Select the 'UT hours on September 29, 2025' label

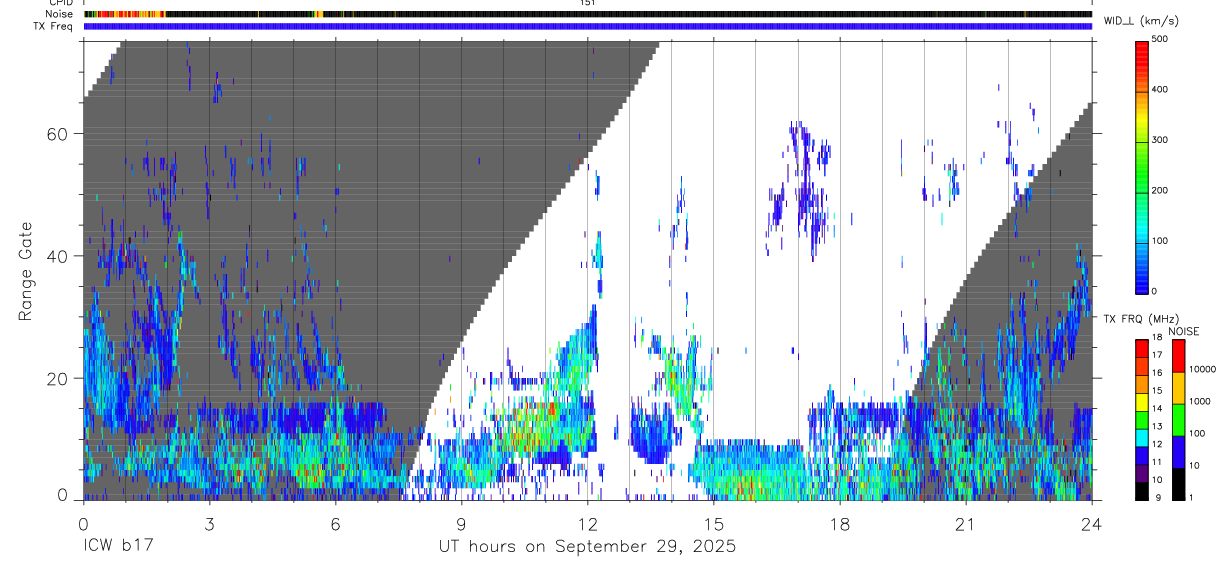click(x=587, y=547)
